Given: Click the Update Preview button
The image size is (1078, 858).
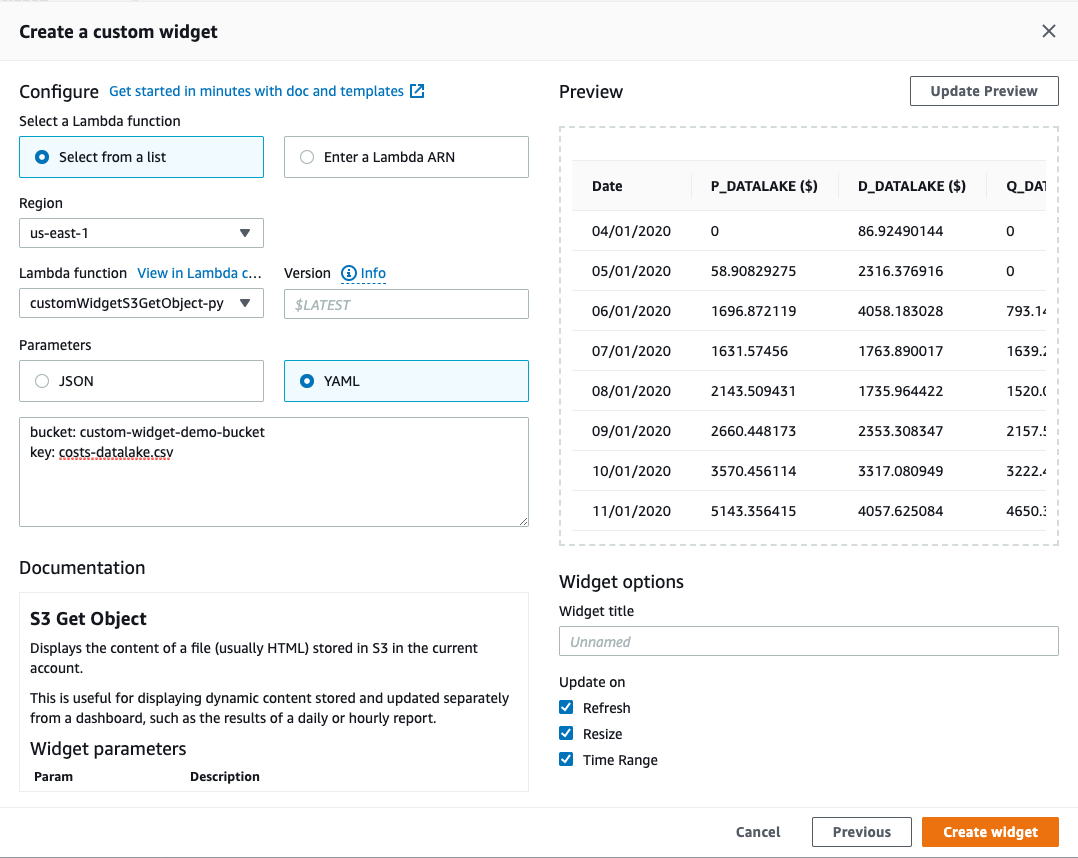Looking at the screenshot, I should (x=984, y=91).
